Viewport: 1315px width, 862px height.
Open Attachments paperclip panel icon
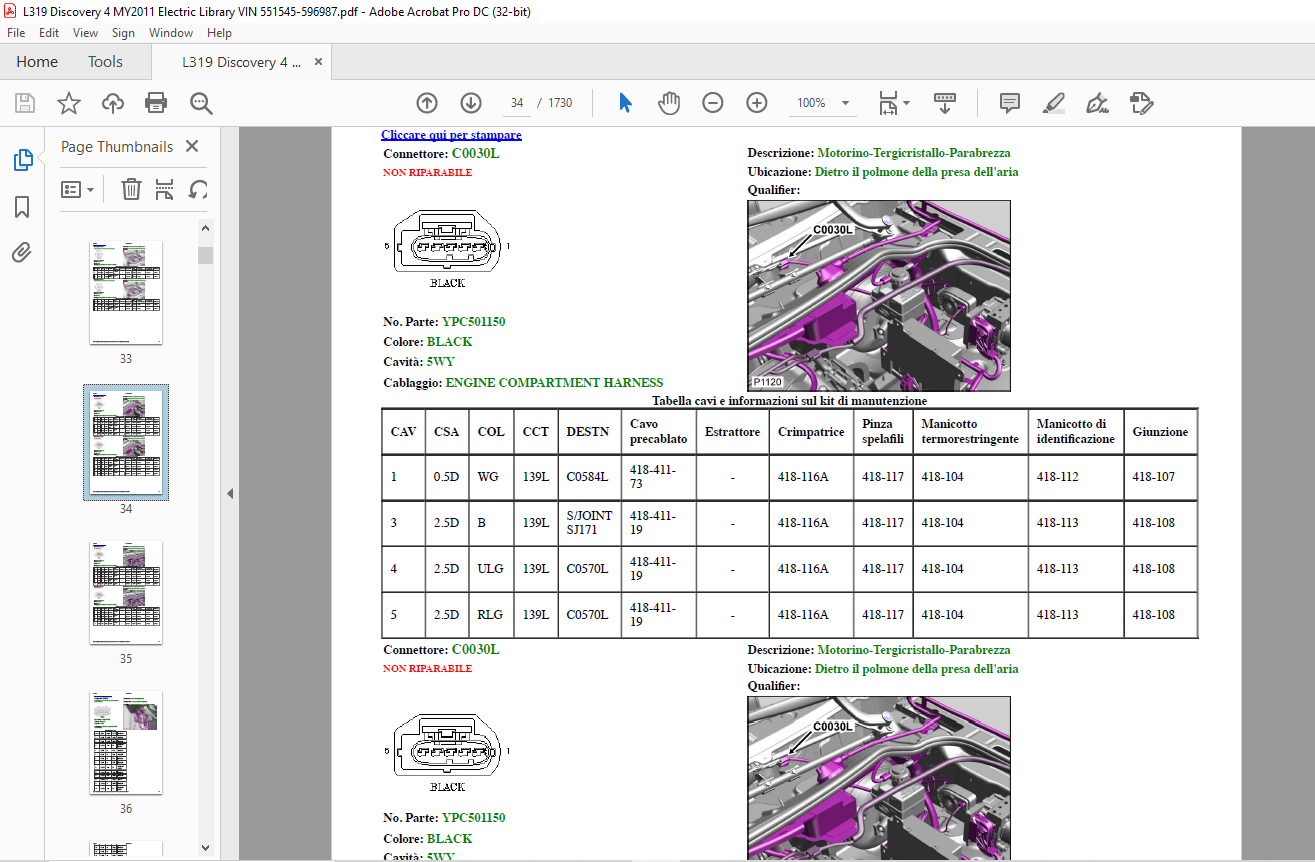22,252
